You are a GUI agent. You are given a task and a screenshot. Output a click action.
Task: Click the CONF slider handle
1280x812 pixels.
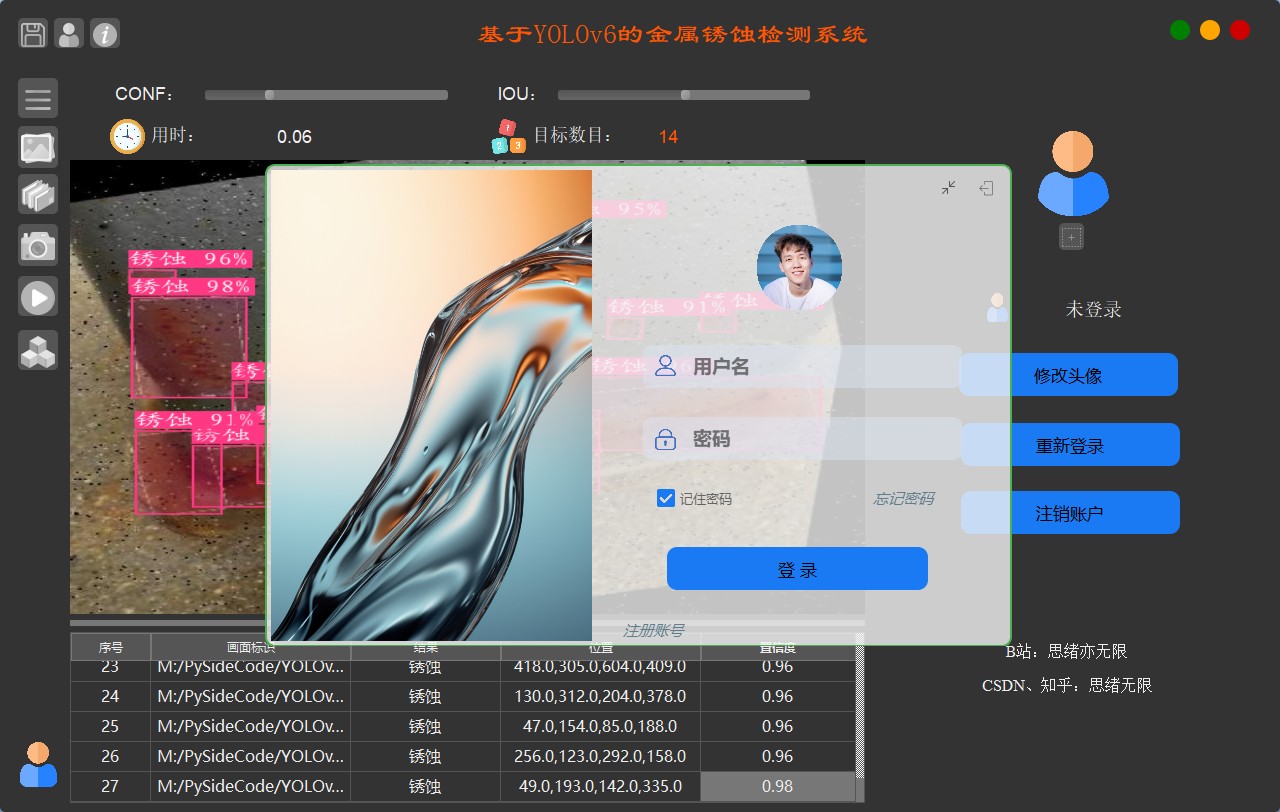269,95
